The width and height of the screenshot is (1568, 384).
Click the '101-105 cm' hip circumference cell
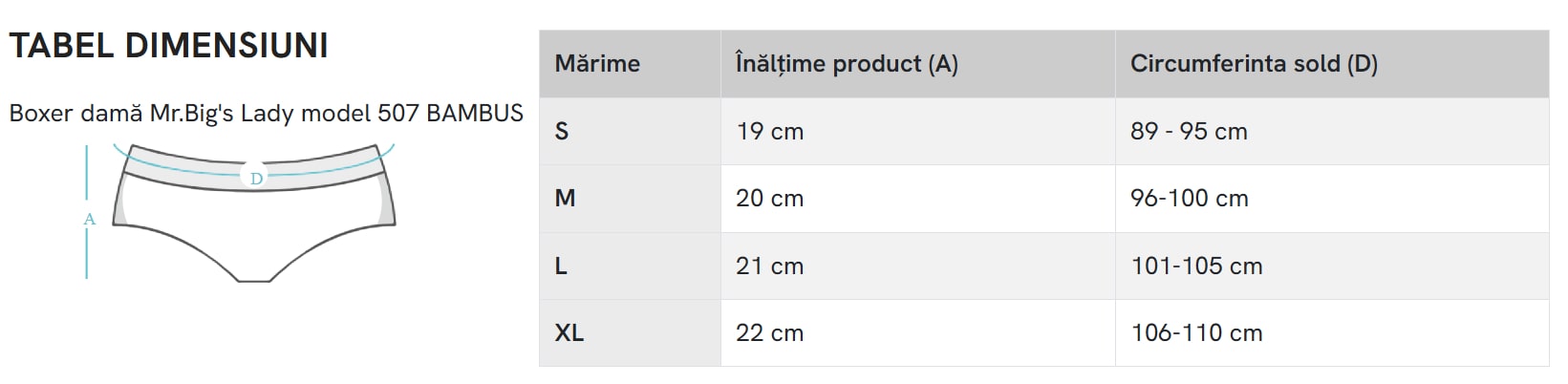click(x=1196, y=267)
